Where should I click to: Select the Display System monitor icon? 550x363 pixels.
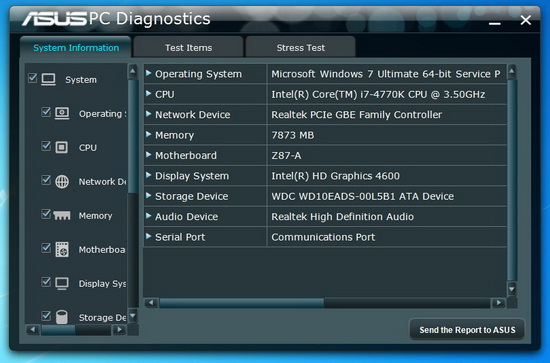click(62, 283)
